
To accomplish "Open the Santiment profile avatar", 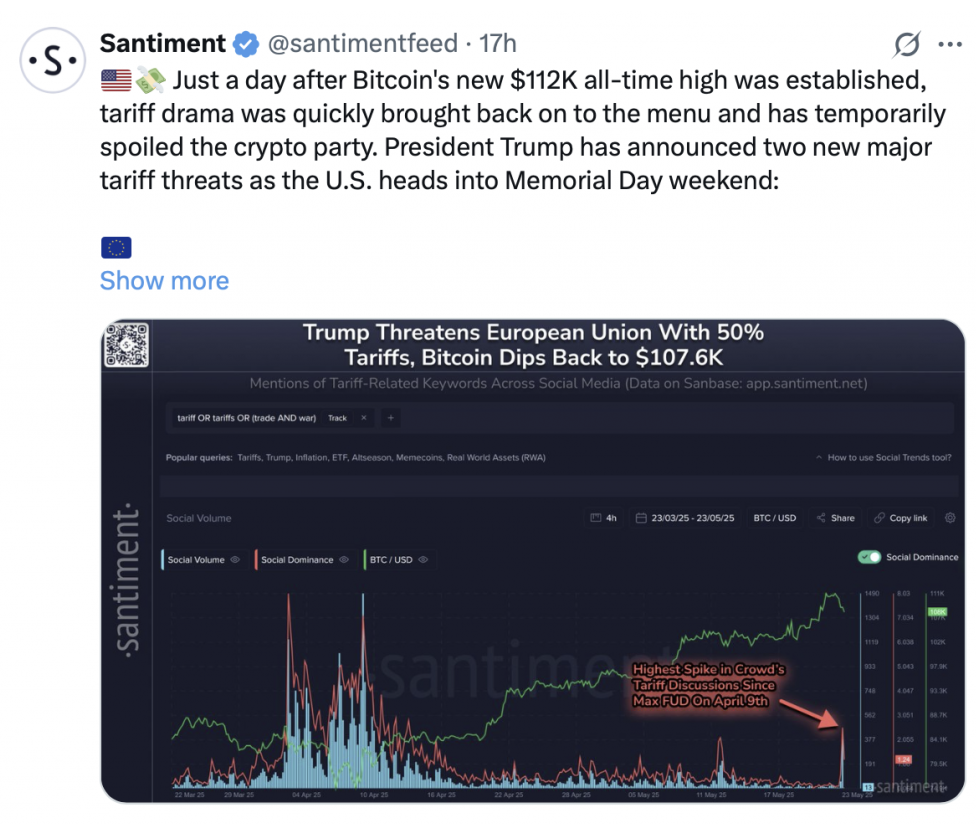I will coord(53,60).
